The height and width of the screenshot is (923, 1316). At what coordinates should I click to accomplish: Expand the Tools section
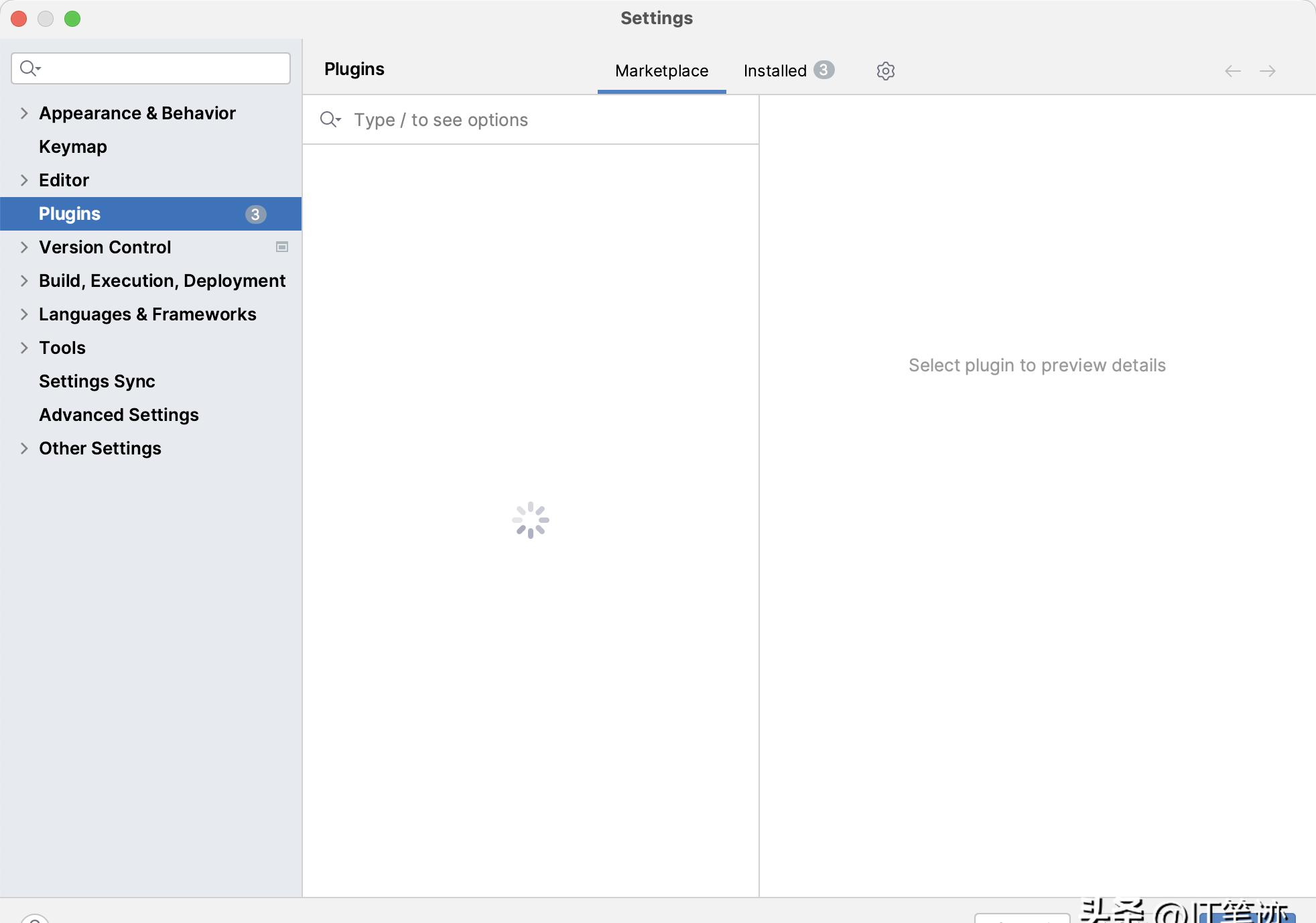coord(24,348)
